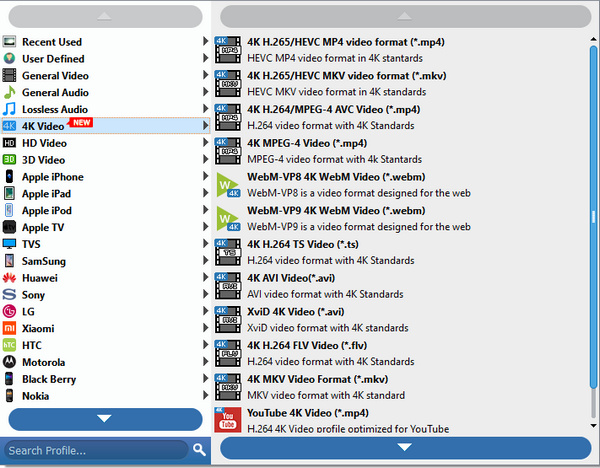Image resolution: width=600 pixels, height=468 pixels.
Task: Expand the Lossless Audio submenu arrow
Action: point(205,108)
